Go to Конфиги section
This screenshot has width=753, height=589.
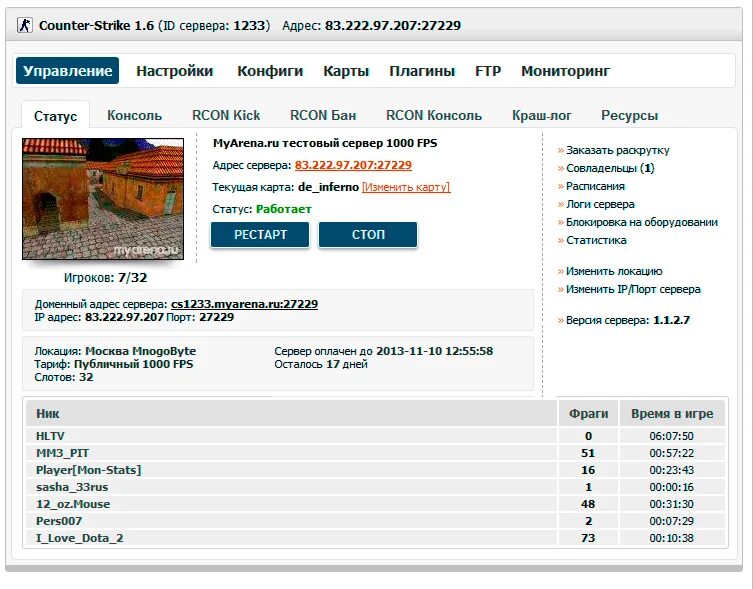(270, 71)
